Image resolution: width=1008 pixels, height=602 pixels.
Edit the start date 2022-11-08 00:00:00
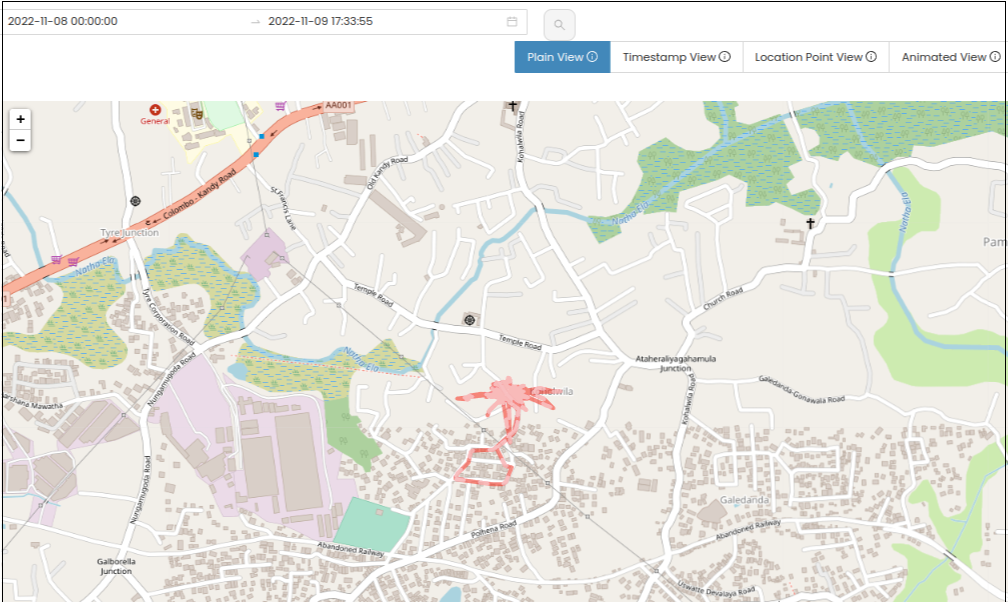63,21
